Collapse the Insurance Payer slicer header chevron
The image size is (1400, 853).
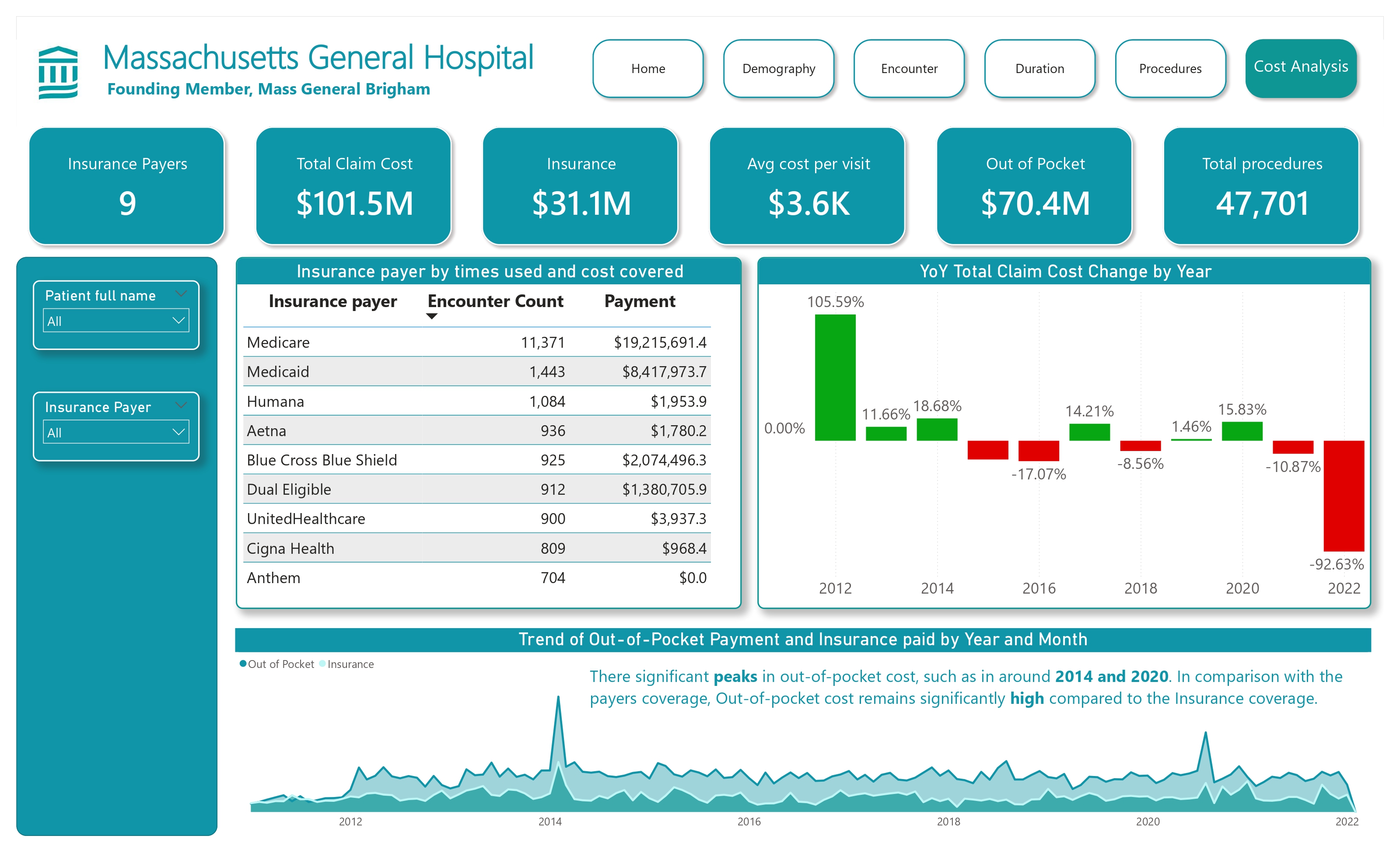181,406
